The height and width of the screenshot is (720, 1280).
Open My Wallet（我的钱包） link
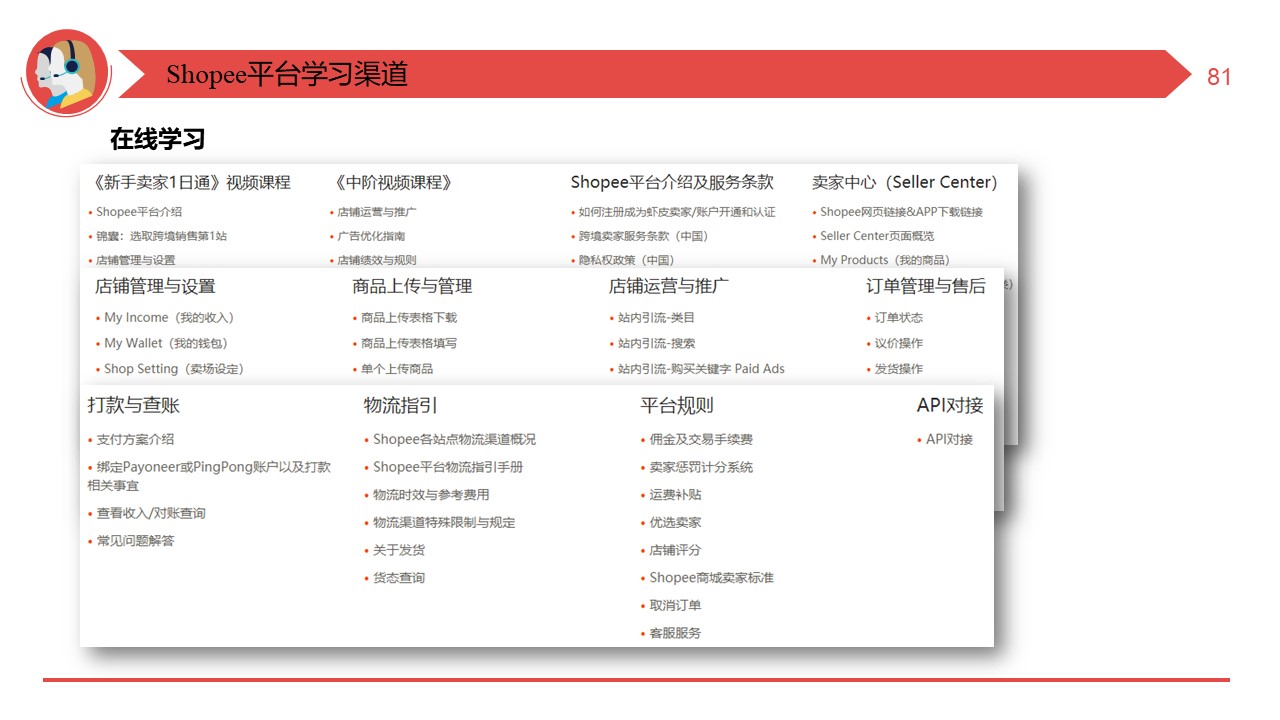[166, 343]
